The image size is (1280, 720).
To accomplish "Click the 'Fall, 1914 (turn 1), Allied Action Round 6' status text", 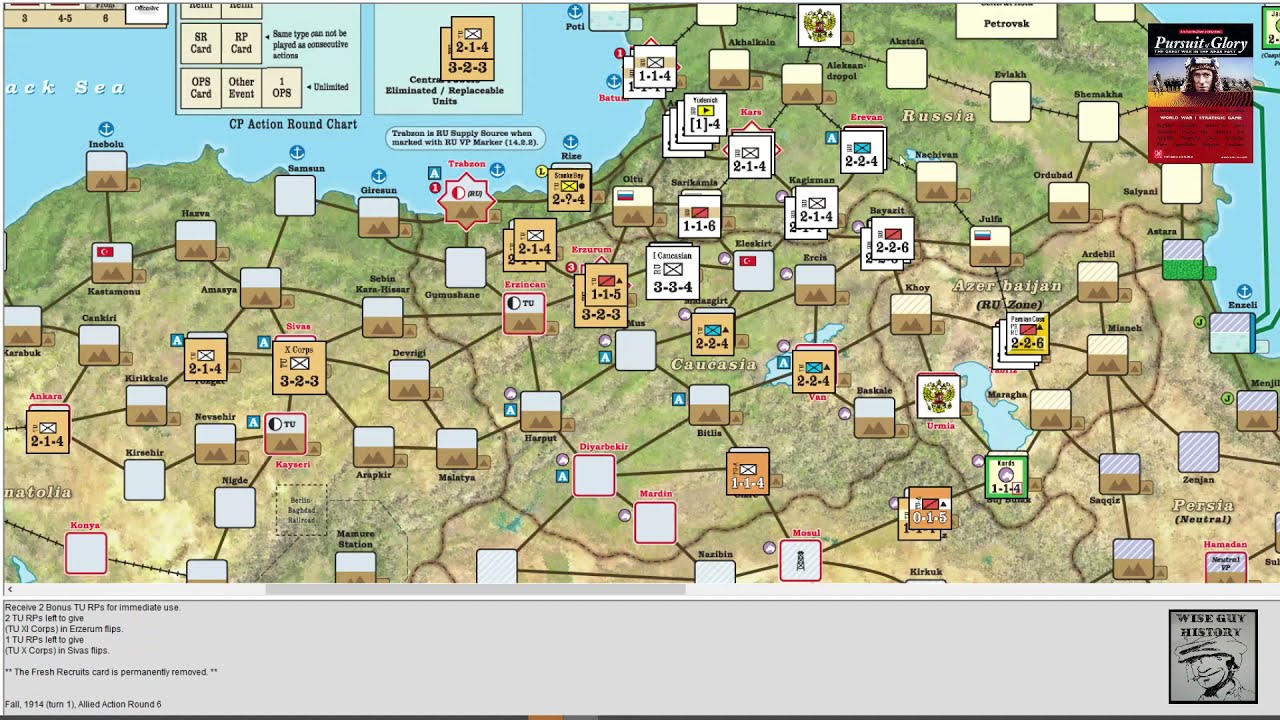I will coord(83,704).
